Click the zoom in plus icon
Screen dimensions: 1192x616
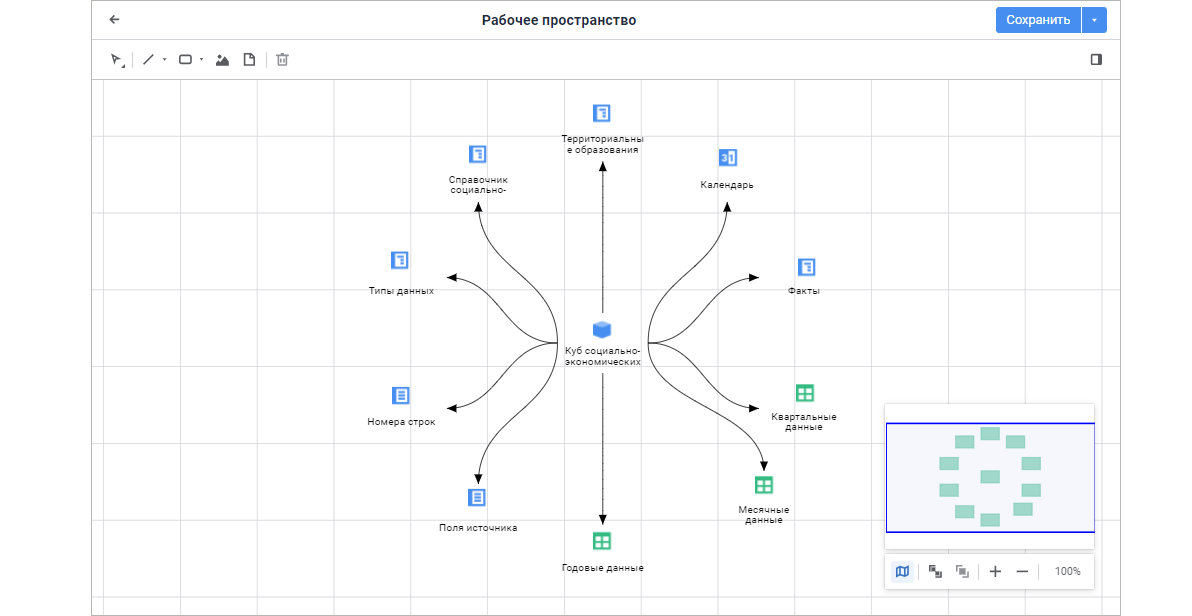[x=995, y=571]
